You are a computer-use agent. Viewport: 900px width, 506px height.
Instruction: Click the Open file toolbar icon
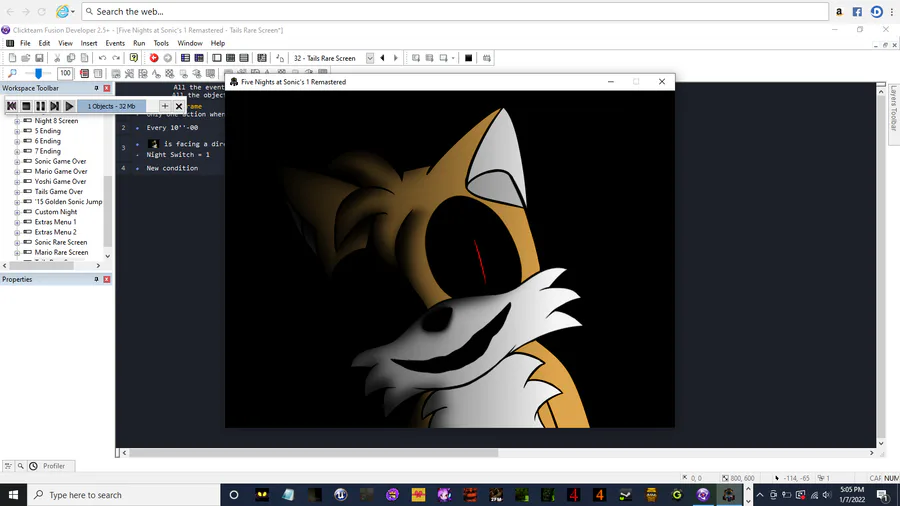tap(26, 58)
